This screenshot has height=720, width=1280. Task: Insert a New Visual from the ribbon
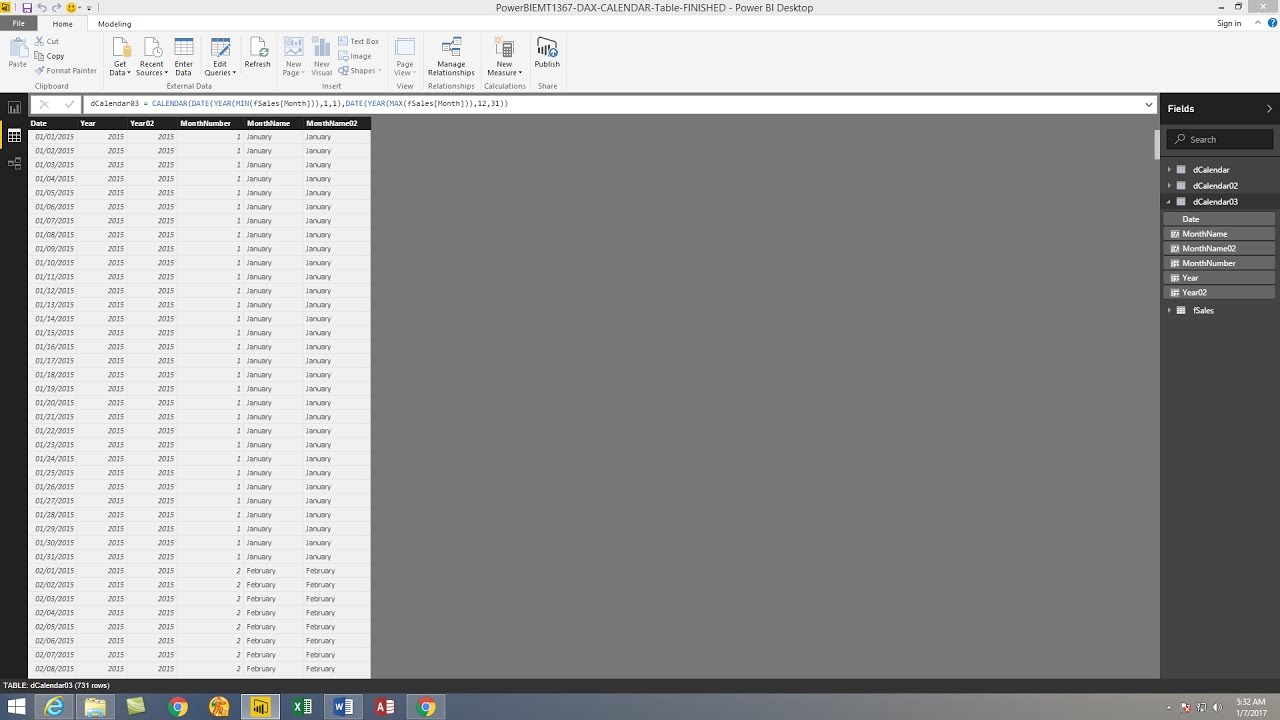(x=321, y=57)
